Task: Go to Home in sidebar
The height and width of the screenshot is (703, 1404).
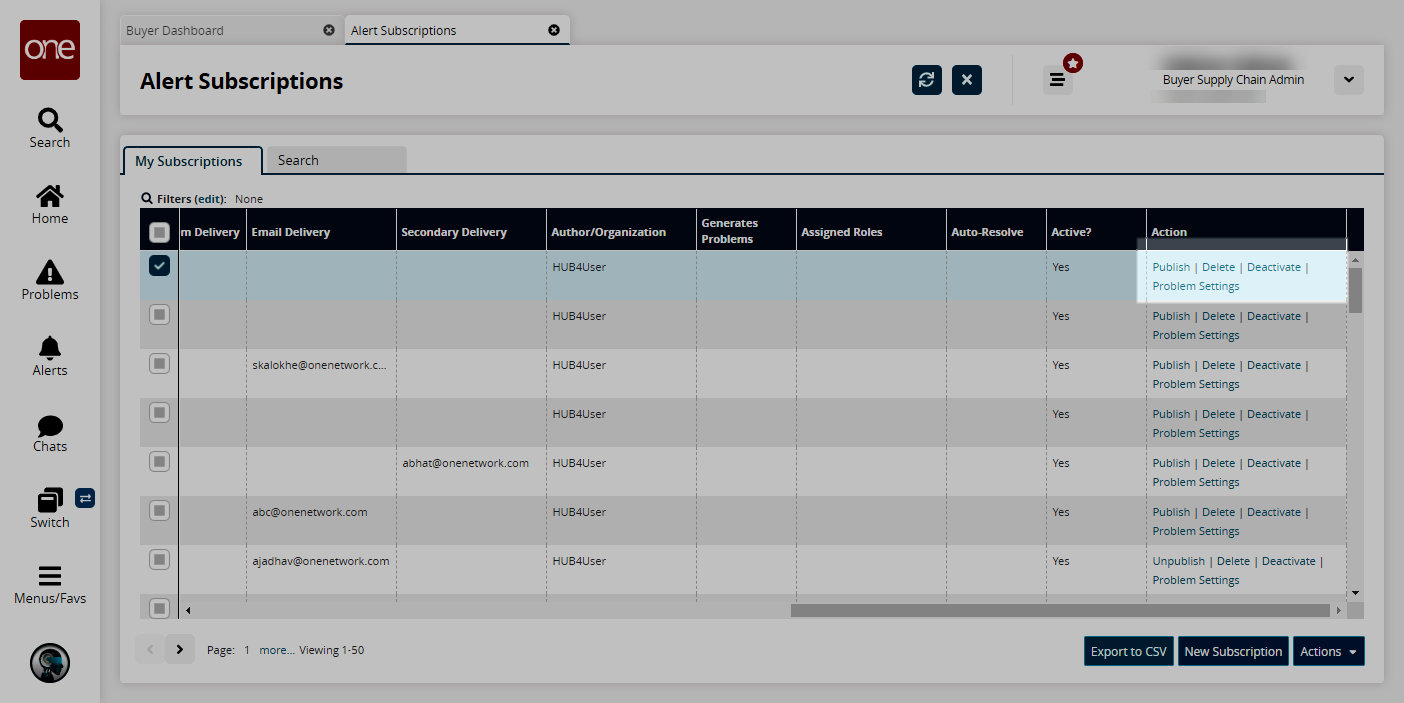Action: point(50,196)
